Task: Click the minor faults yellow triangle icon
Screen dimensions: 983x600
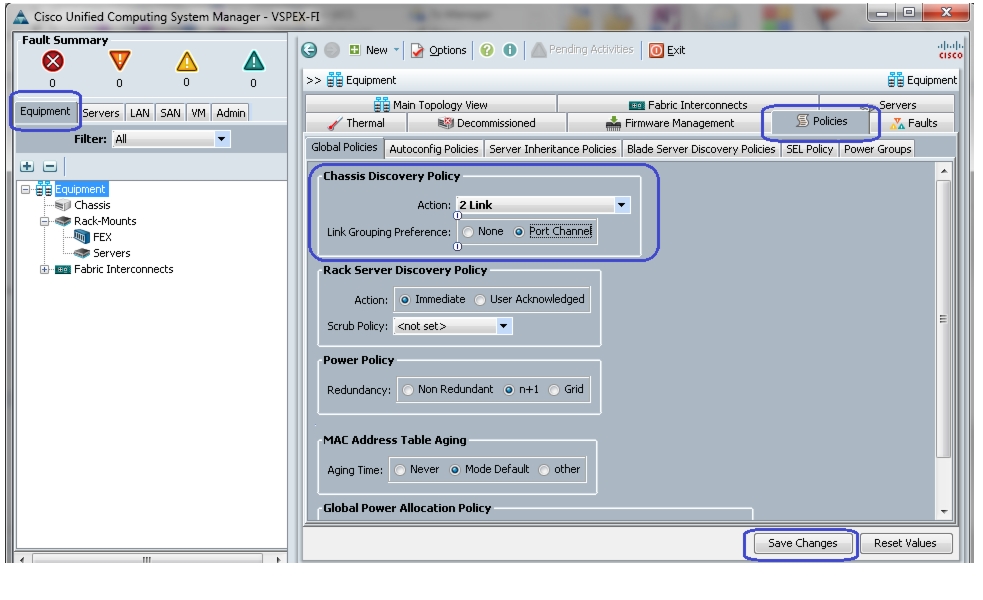Action: click(186, 61)
